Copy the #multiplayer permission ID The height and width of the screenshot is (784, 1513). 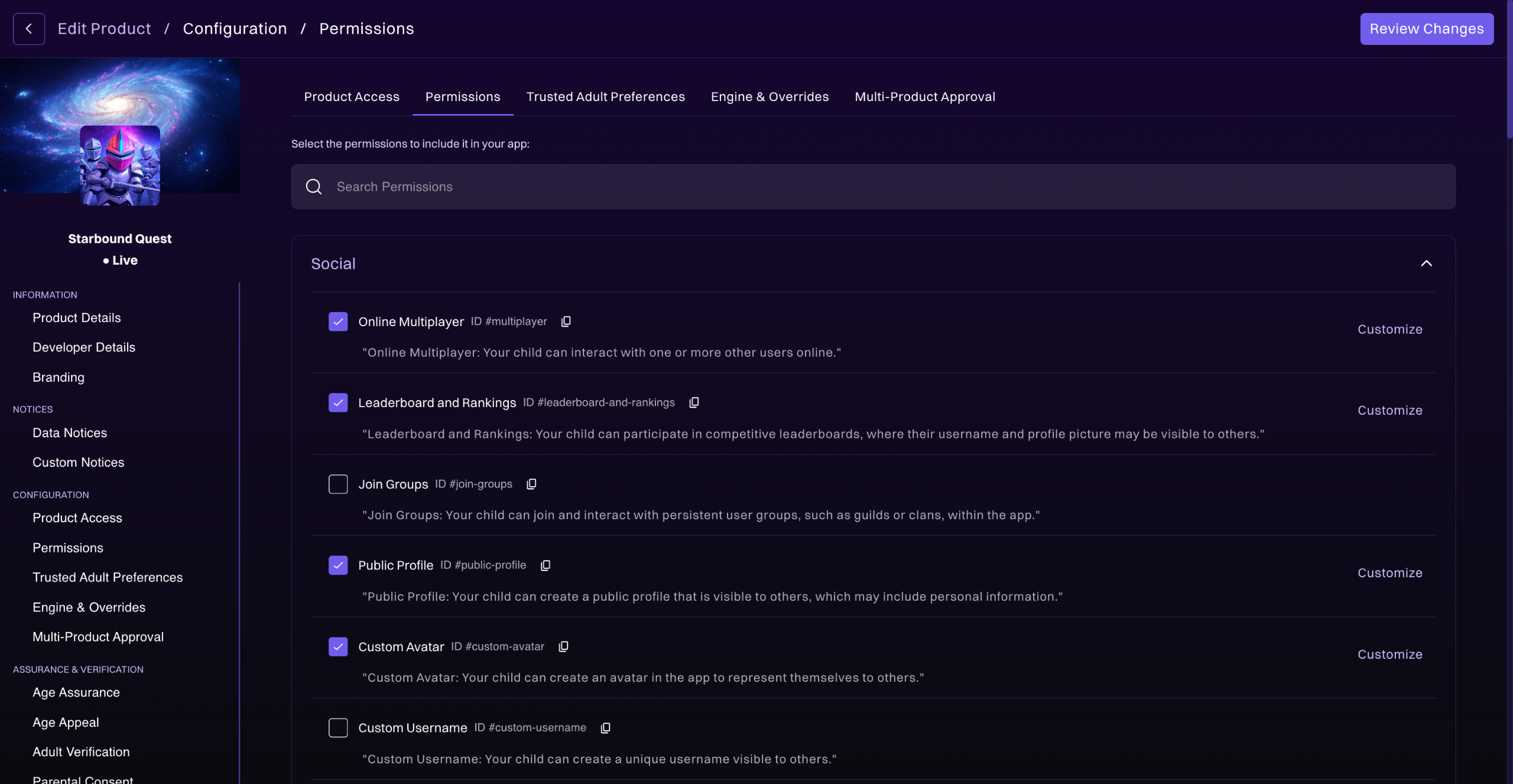tap(566, 321)
